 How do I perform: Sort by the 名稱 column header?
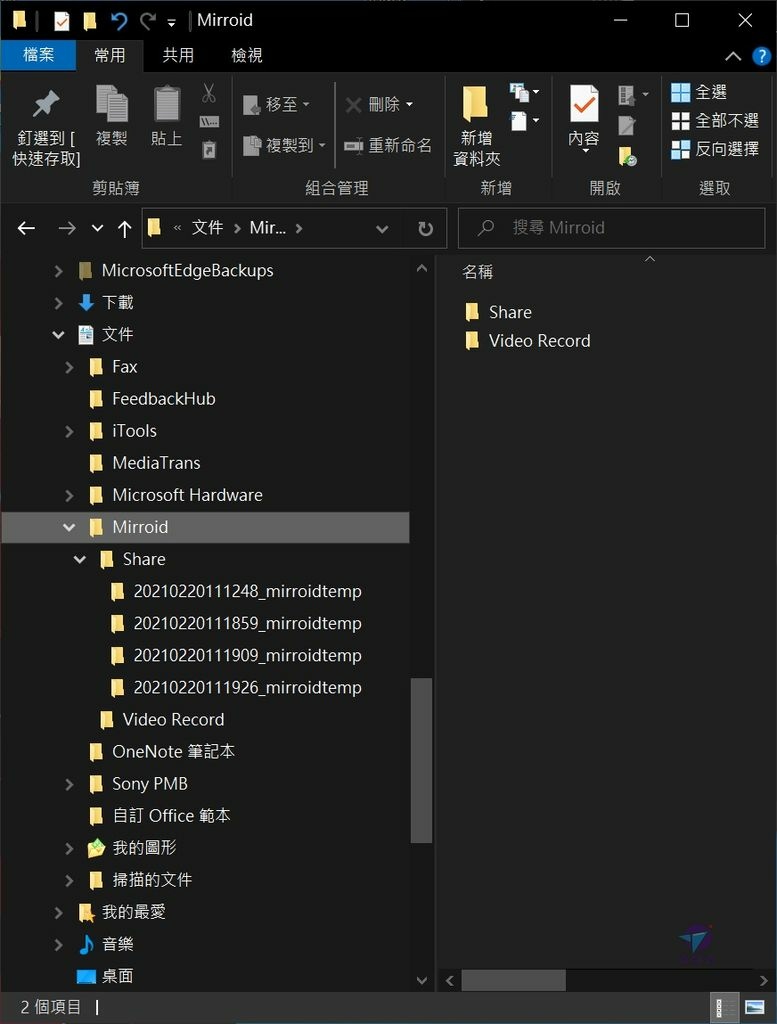[x=477, y=271]
